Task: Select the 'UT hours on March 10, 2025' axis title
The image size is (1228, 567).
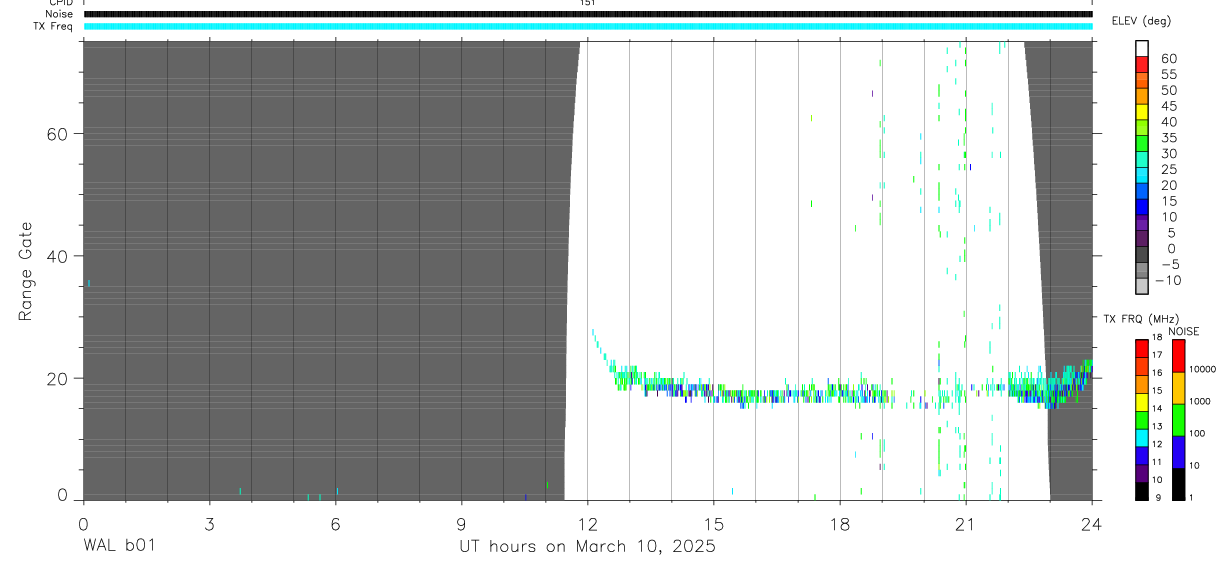Action: [x=587, y=547]
